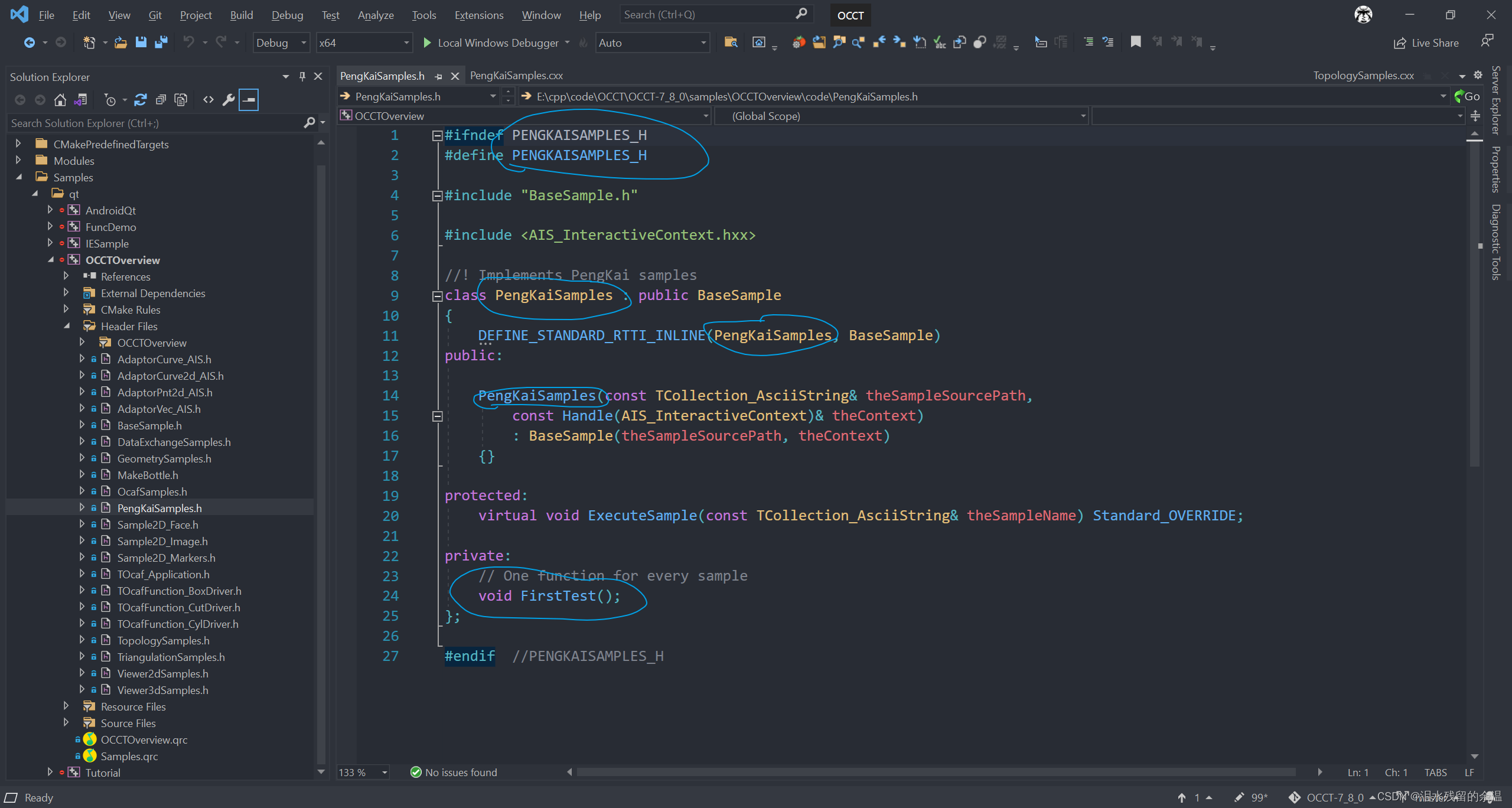Click the Toggle Bookmark toolbar icon
This screenshot has width=1512, height=808.
[x=1135, y=42]
